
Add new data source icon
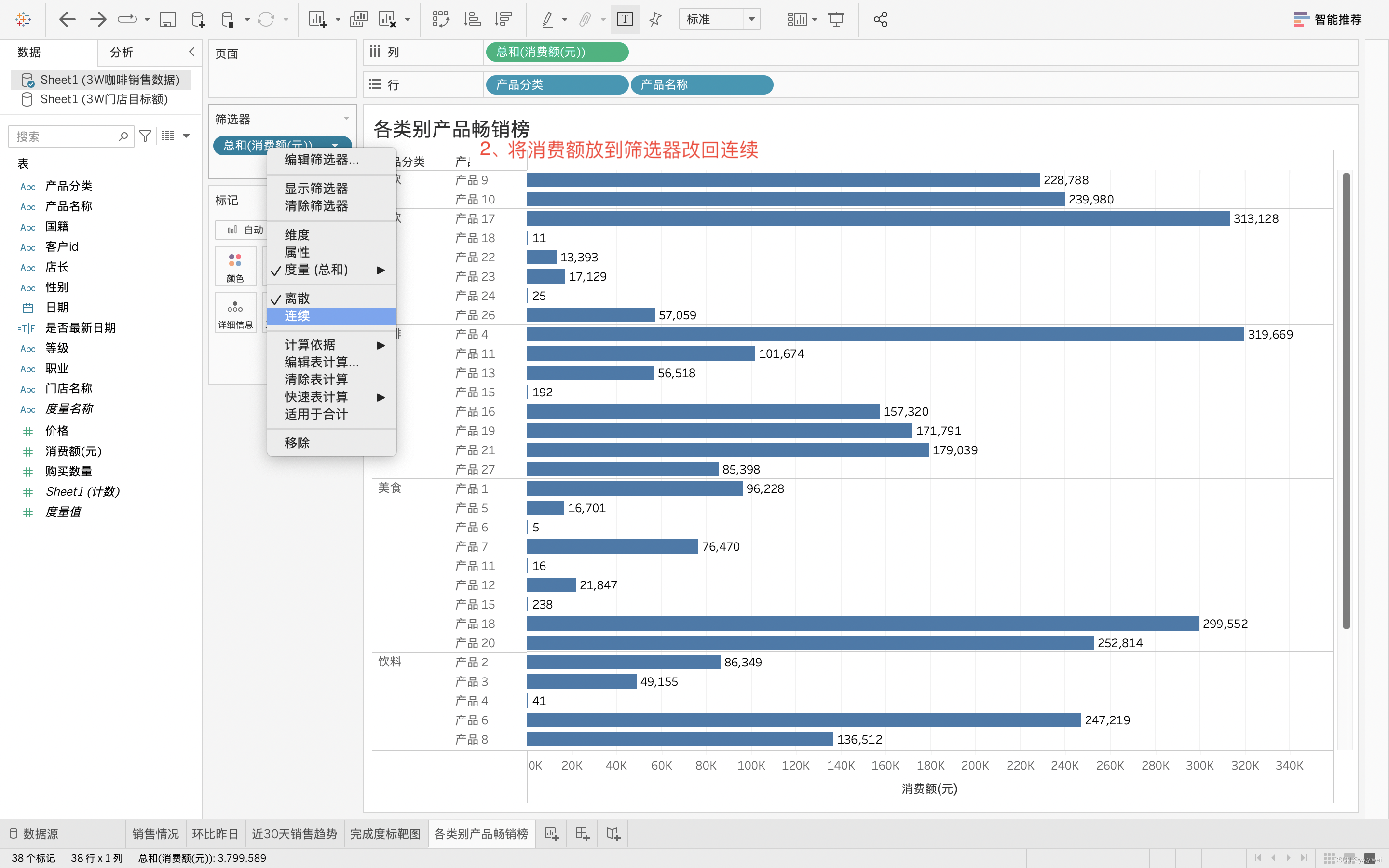tap(197, 19)
